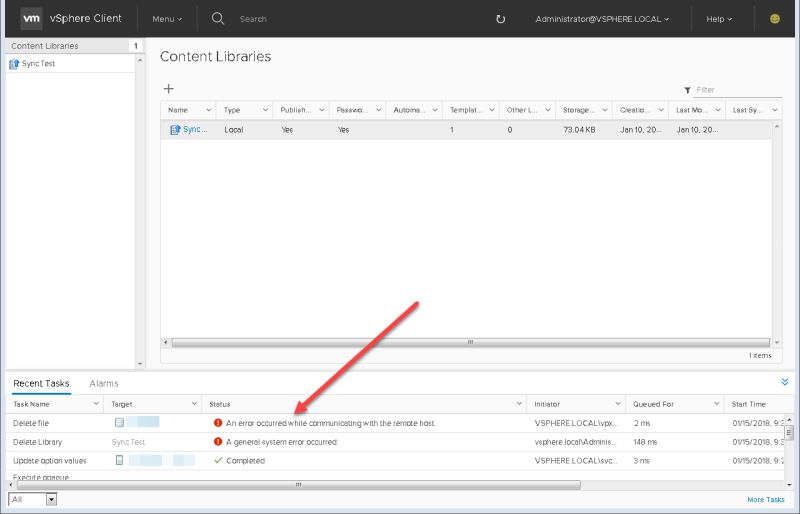Click the Content Libraries navigator header
This screenshot has height=514, width=800.
pos(45,46)
